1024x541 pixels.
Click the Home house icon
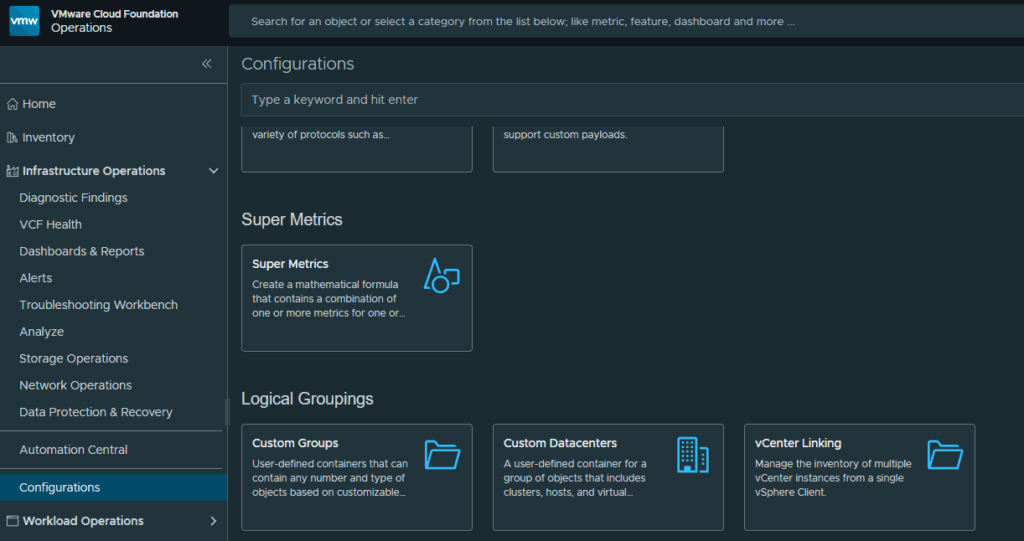tap(12, 104)
